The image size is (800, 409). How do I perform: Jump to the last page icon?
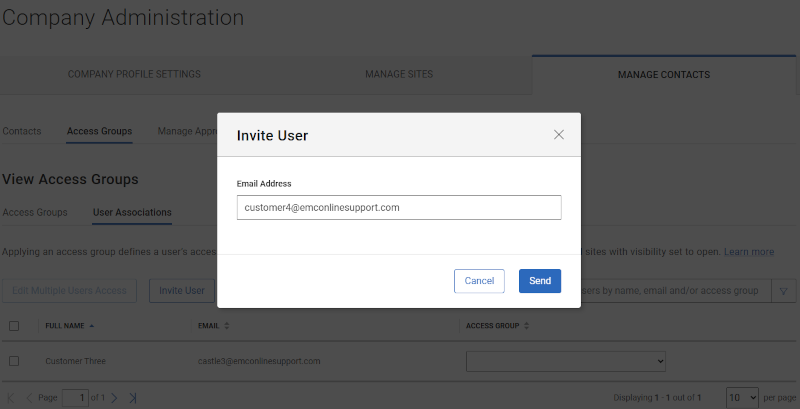pos(132,398)
